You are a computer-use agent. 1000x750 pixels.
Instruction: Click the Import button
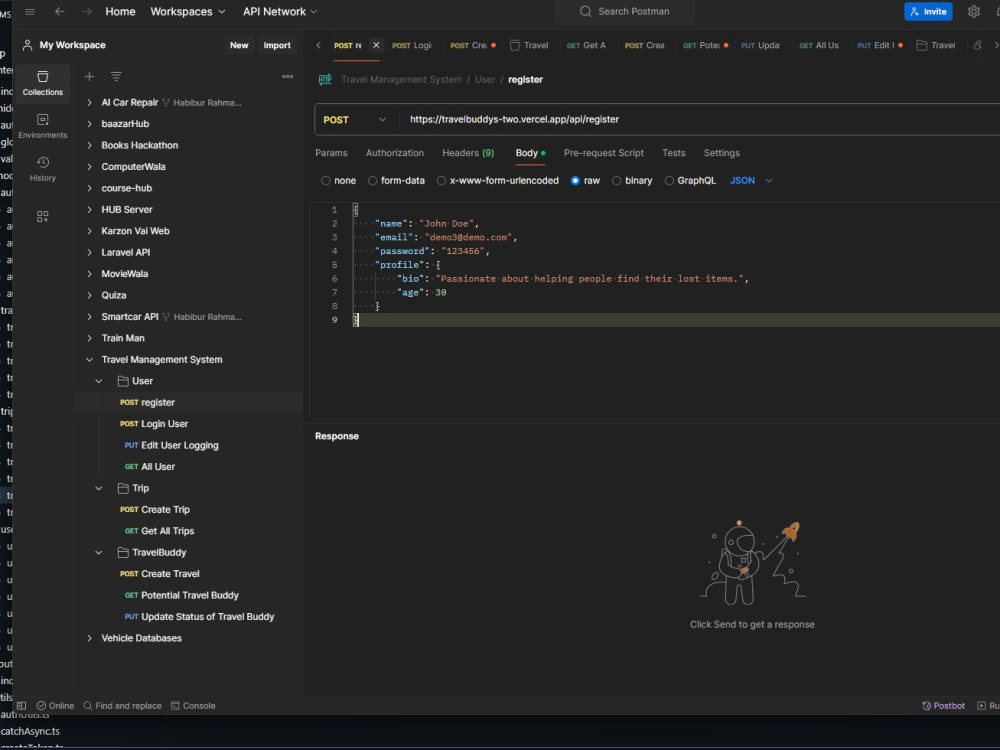tap(277, 45)
